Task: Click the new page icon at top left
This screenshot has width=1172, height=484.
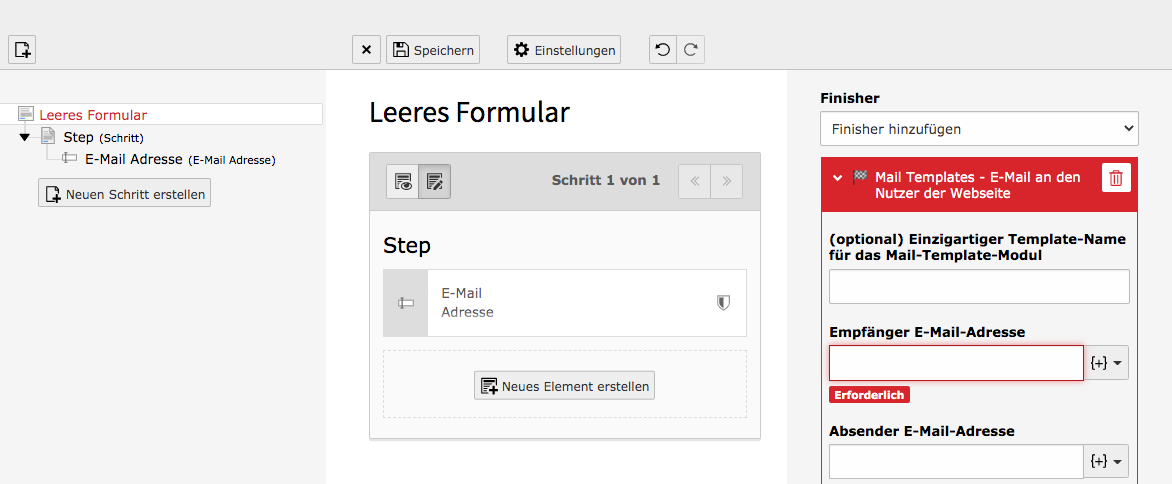Action: [x=22, y=50]
